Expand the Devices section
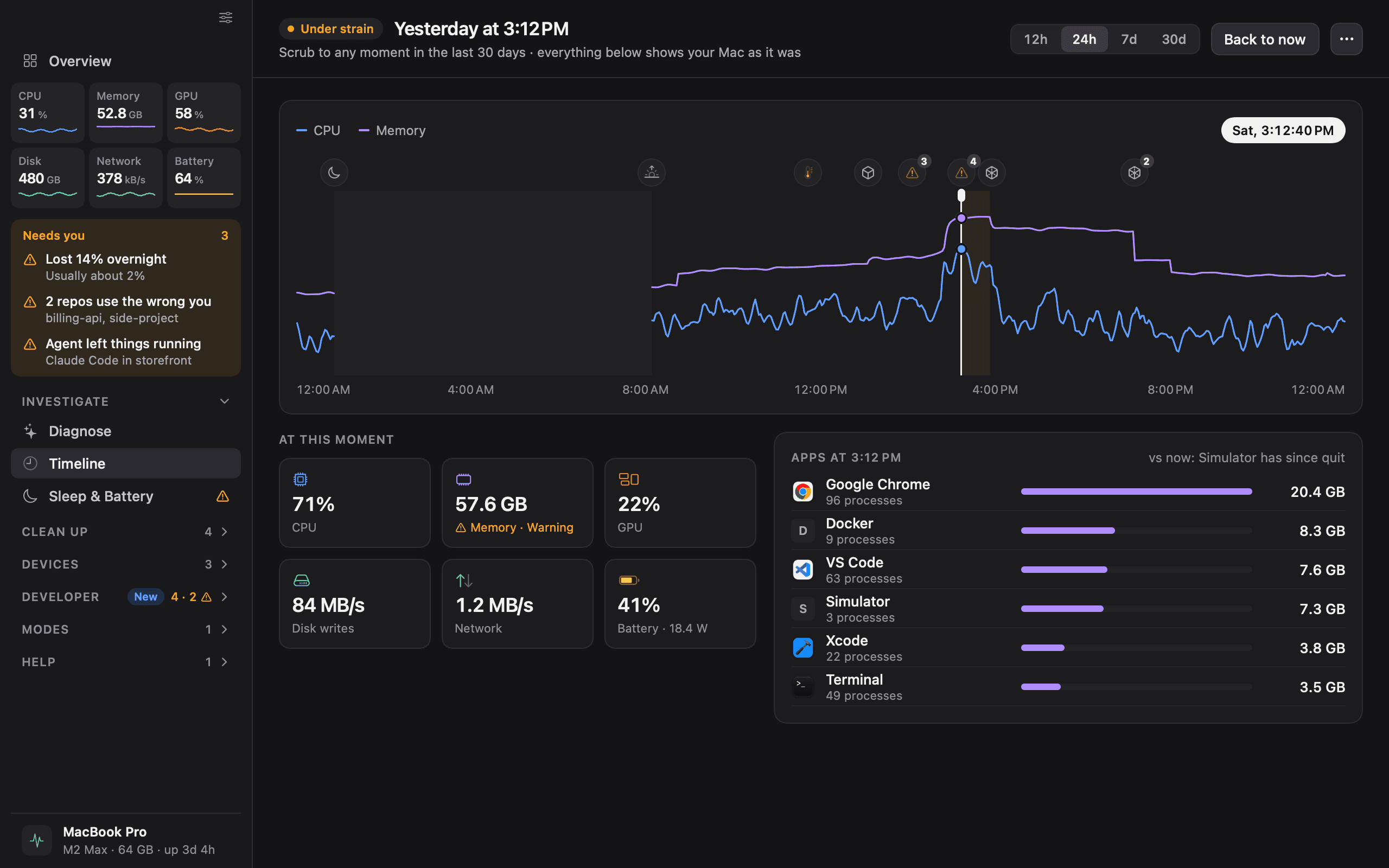Viewport: 1389px width, 868px height. (x=126, y=564)
